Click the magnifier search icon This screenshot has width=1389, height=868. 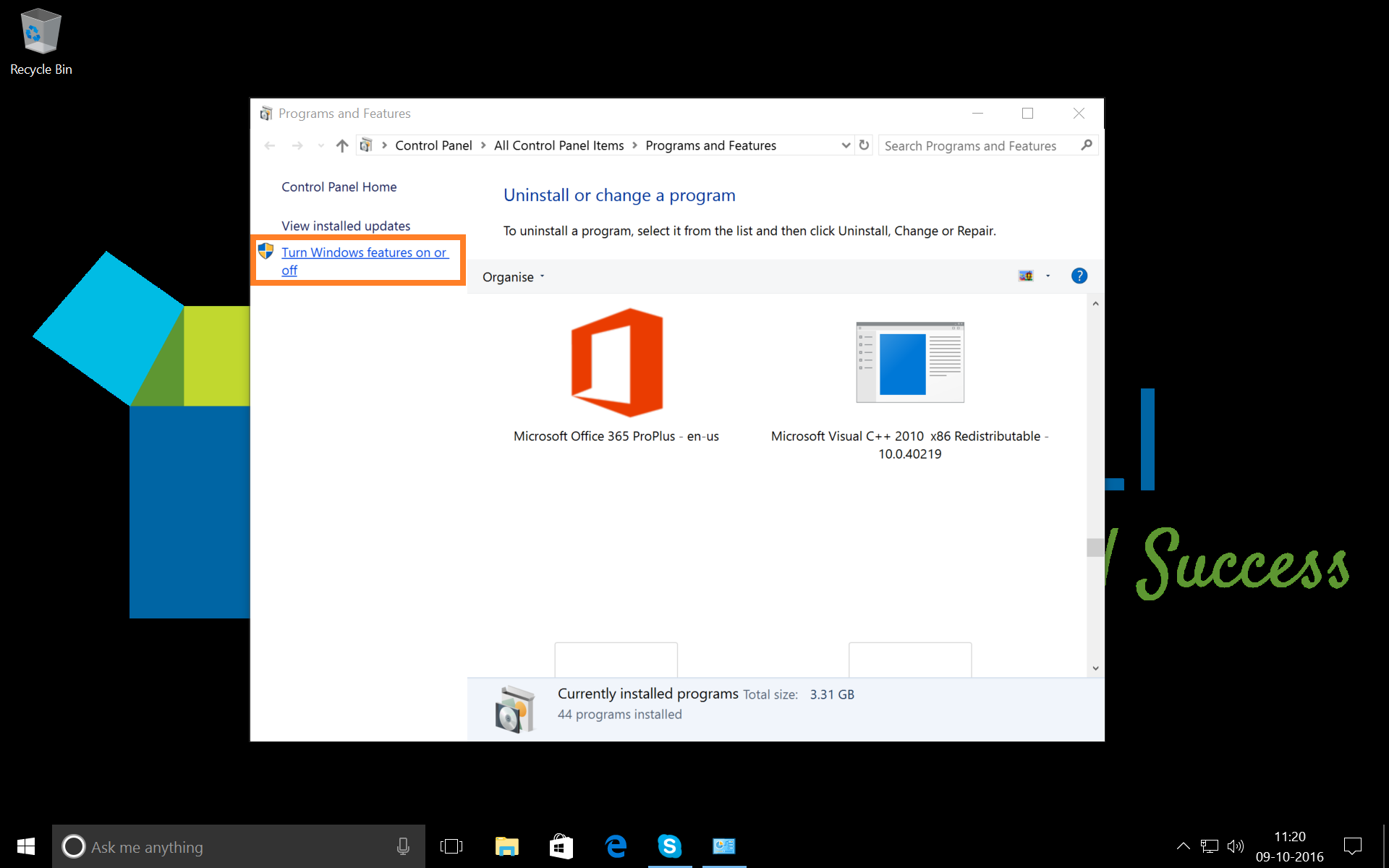click(x=1086, y=145)
